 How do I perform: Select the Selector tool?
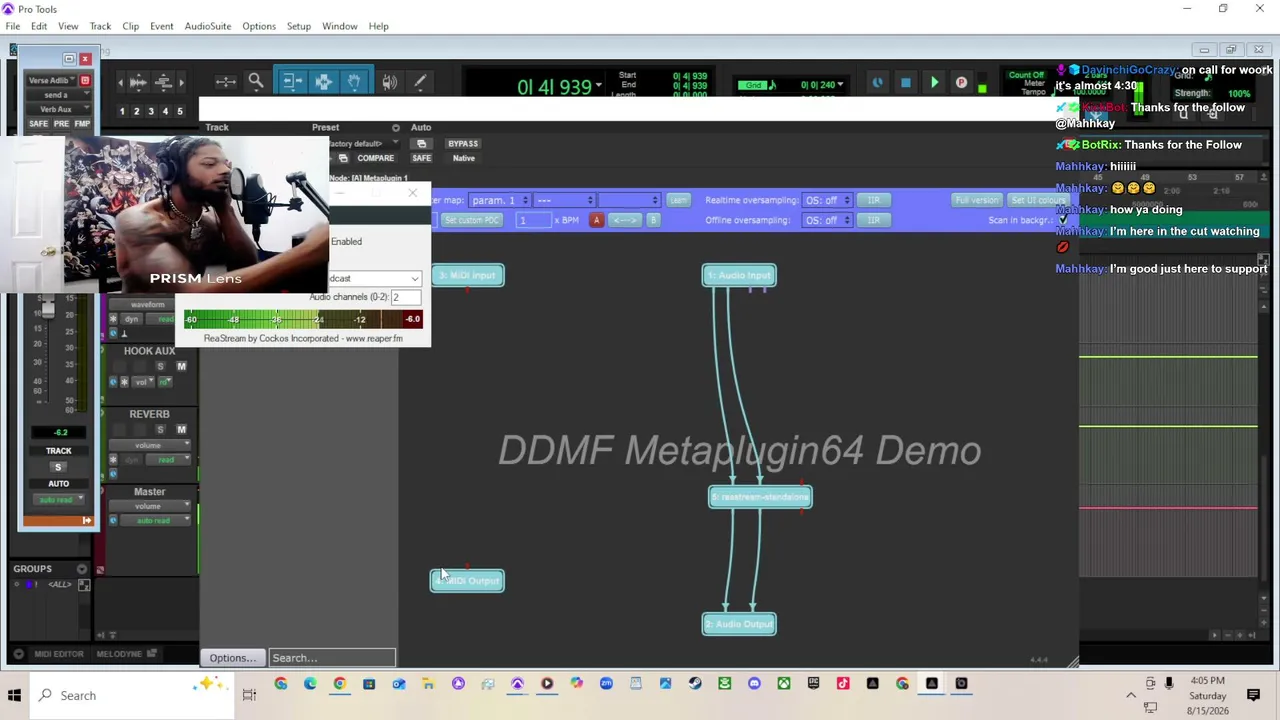tap(323, 82)
